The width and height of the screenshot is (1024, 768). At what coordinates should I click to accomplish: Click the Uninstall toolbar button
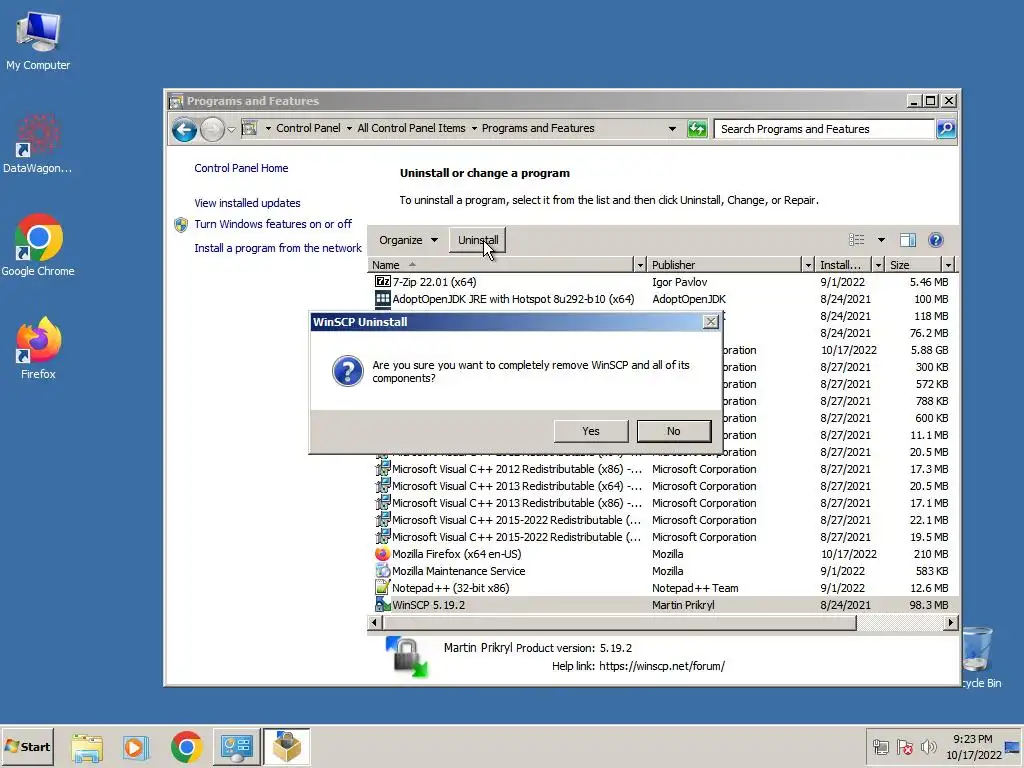477,240
